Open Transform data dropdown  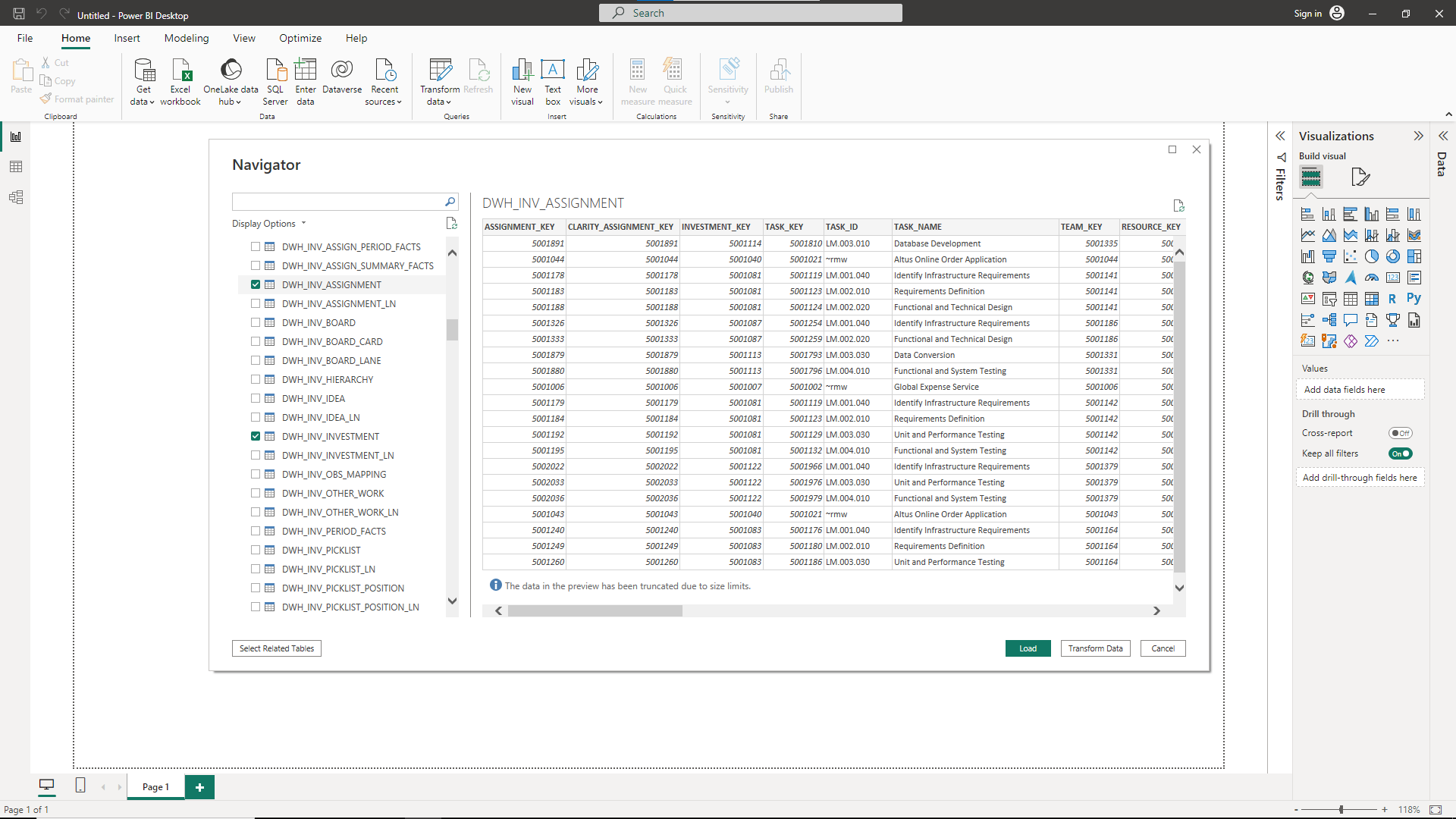[440, 82]
